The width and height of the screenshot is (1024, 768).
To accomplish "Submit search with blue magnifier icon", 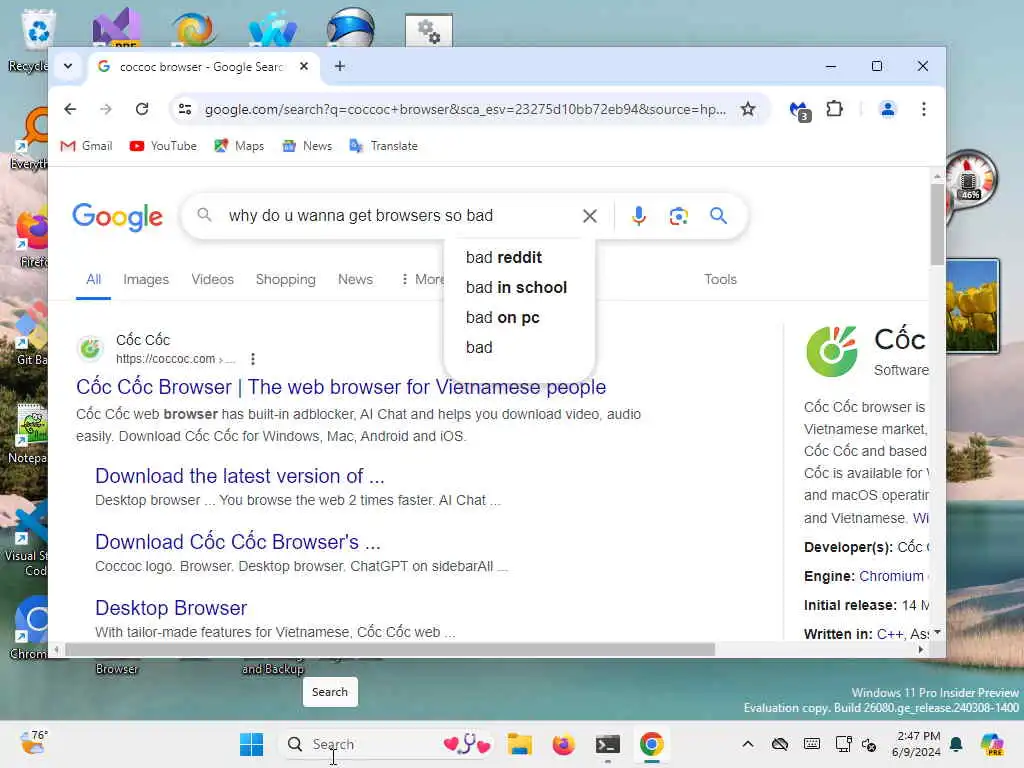I will 718,216.
